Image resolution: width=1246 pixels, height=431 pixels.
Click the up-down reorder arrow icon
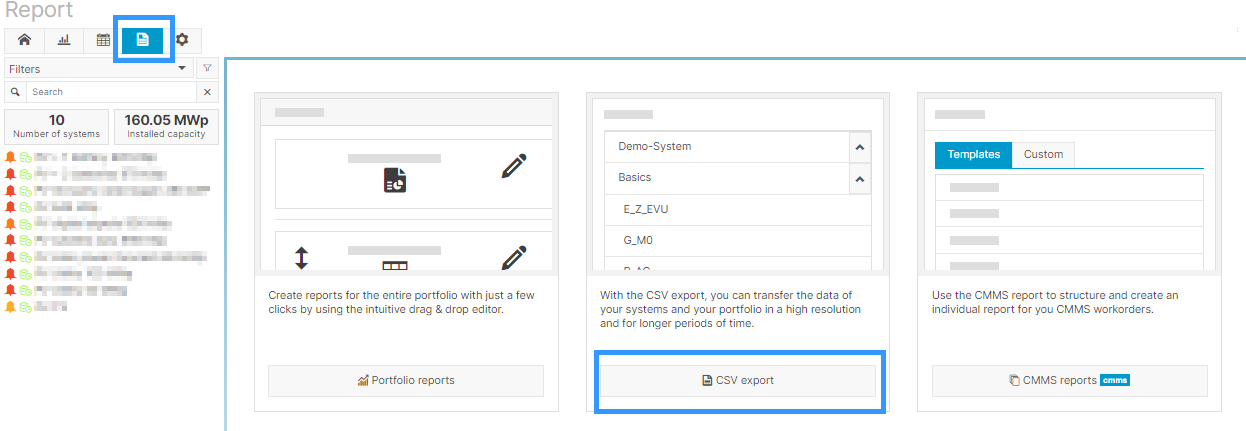click(x=301, y=258)
